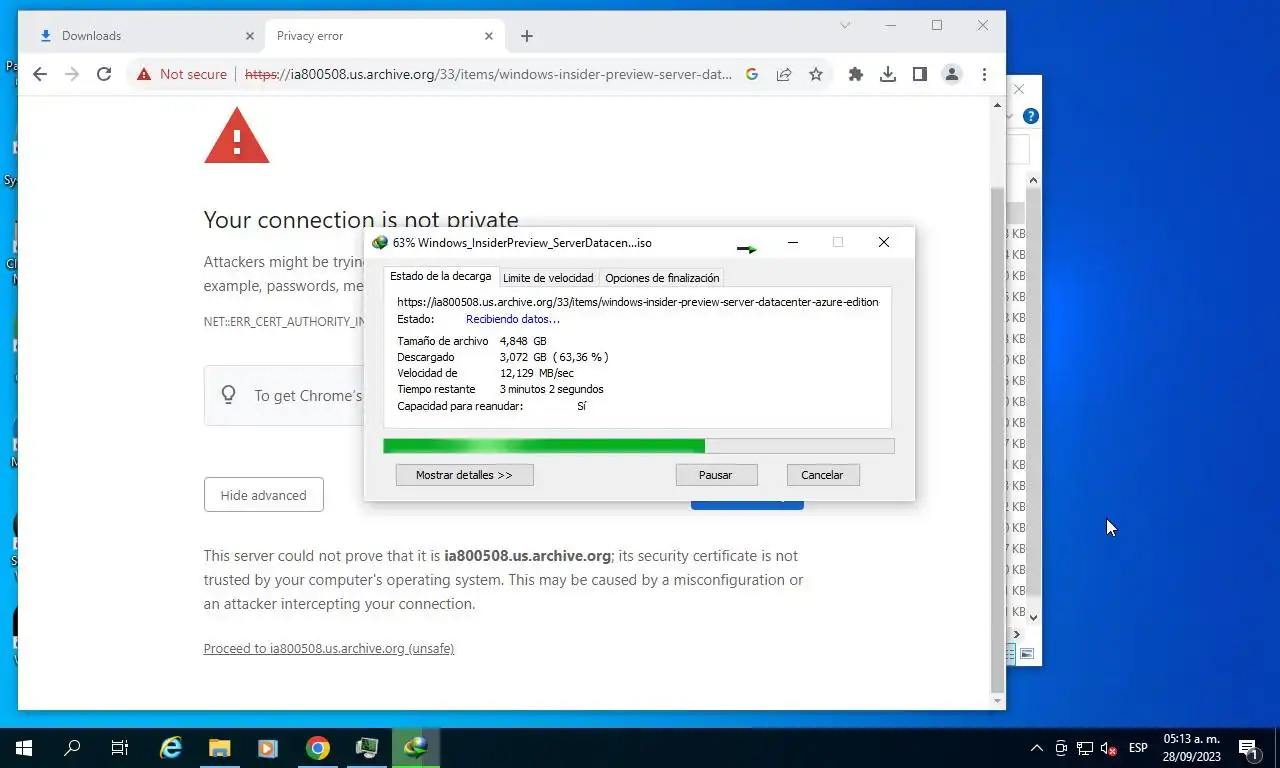Screen dimensions: 1280x768
Task: Click help icon in background window
Action: pyautogui.click(x=1031, y=116)
